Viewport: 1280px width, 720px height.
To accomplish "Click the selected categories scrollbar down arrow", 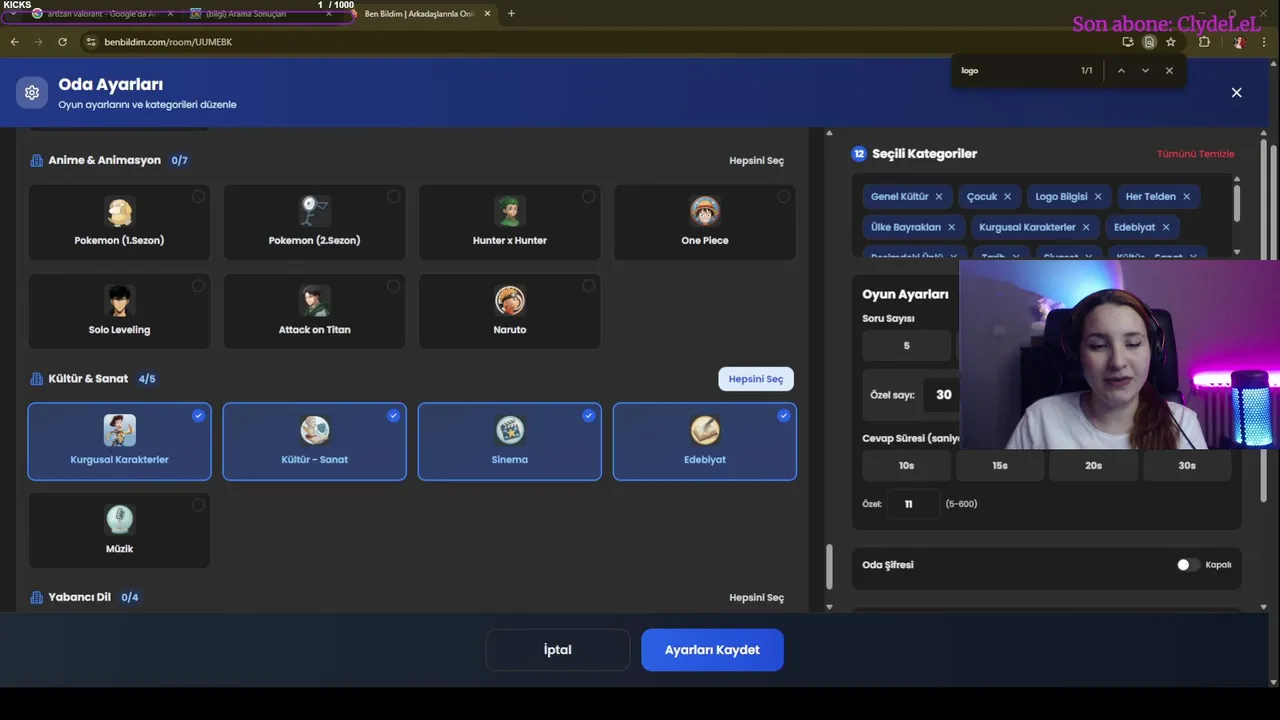I will [x=1237, y=252].
